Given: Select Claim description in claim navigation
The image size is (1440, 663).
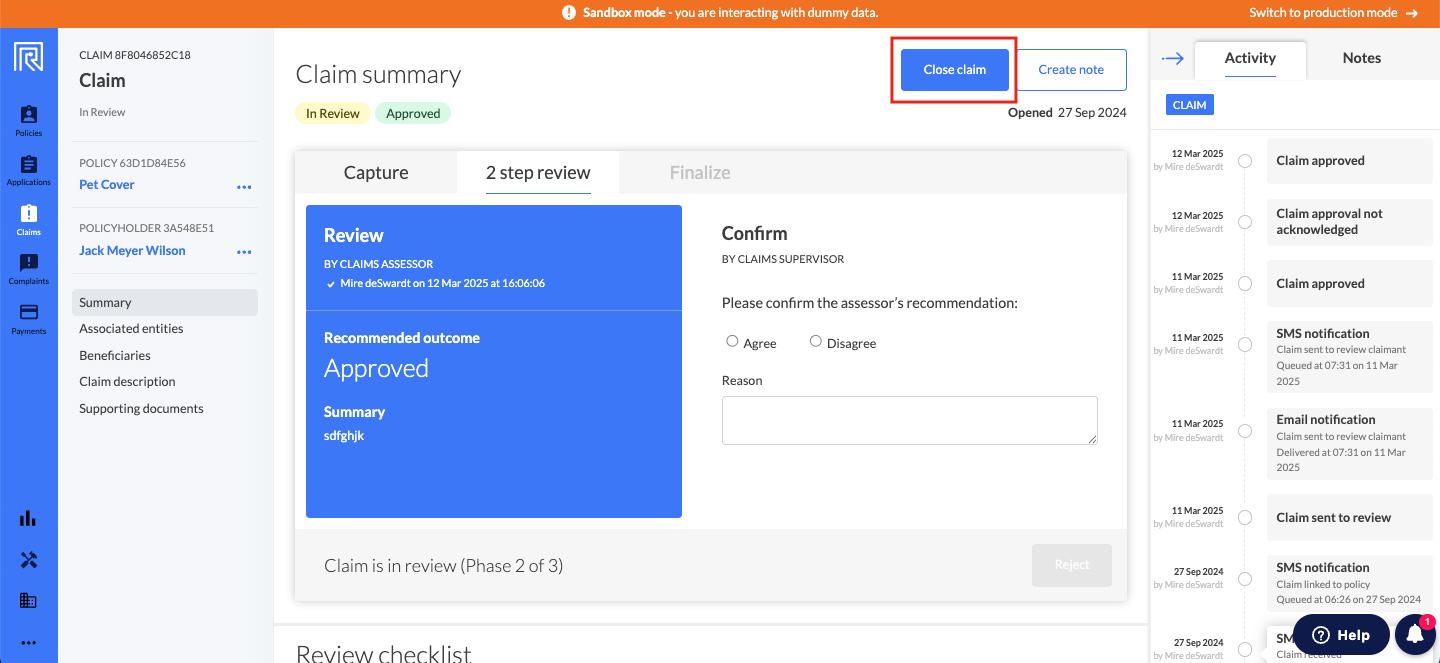Looking at the screenshot, I should point(127,382).
